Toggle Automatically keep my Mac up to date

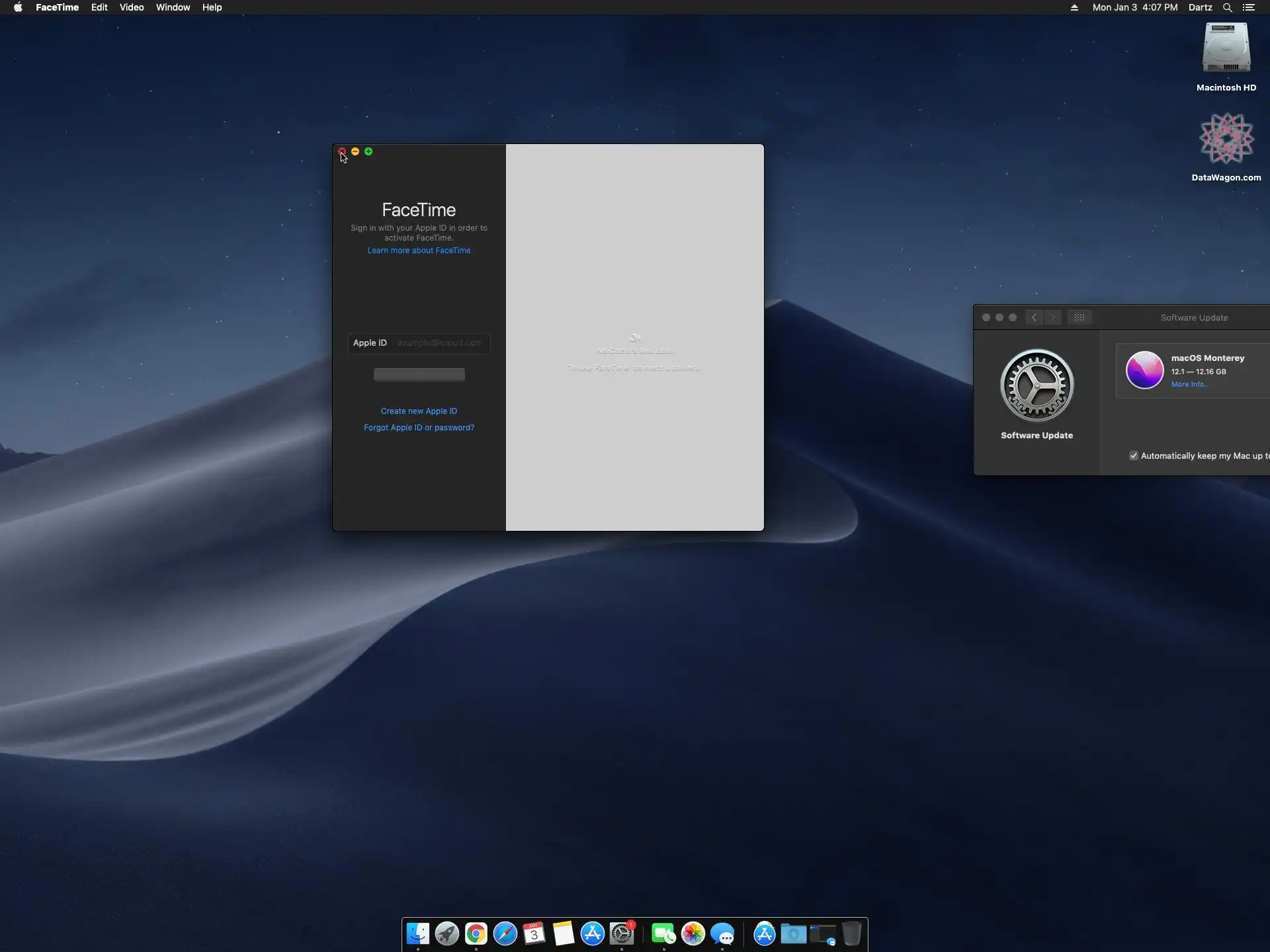point(1134,456)
